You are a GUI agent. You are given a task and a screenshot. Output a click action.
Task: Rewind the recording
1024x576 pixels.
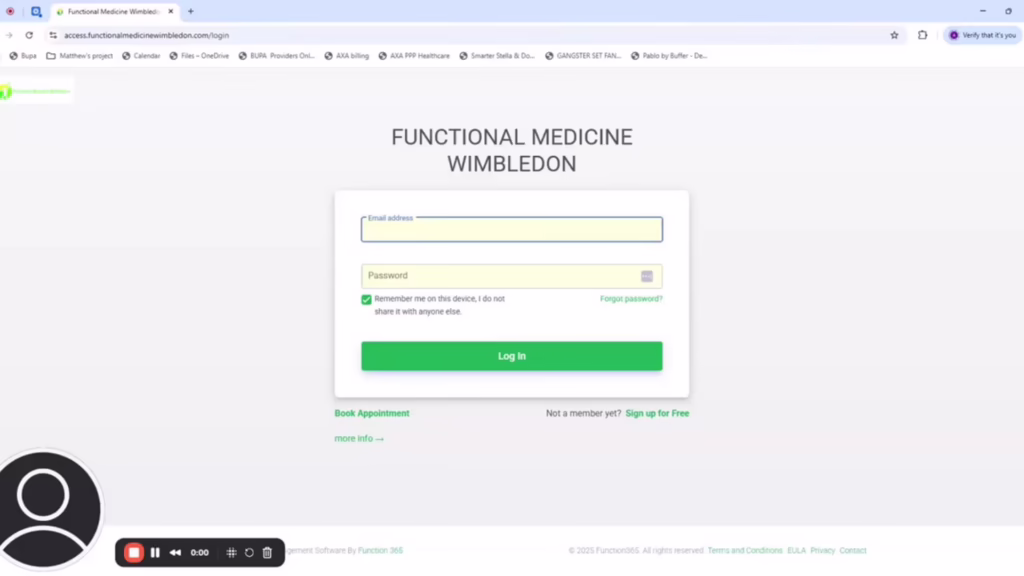tap(175, 552)
